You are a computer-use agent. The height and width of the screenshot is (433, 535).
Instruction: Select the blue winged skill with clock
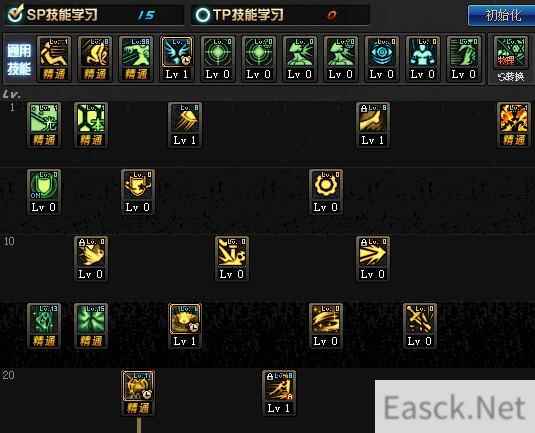point(177,59)
